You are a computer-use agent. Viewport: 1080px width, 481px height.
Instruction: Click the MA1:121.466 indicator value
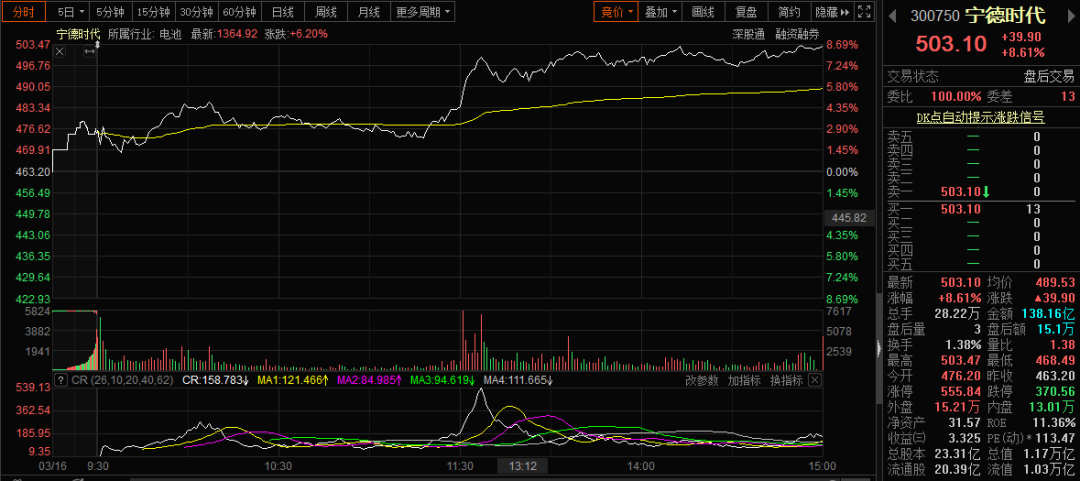293,380
